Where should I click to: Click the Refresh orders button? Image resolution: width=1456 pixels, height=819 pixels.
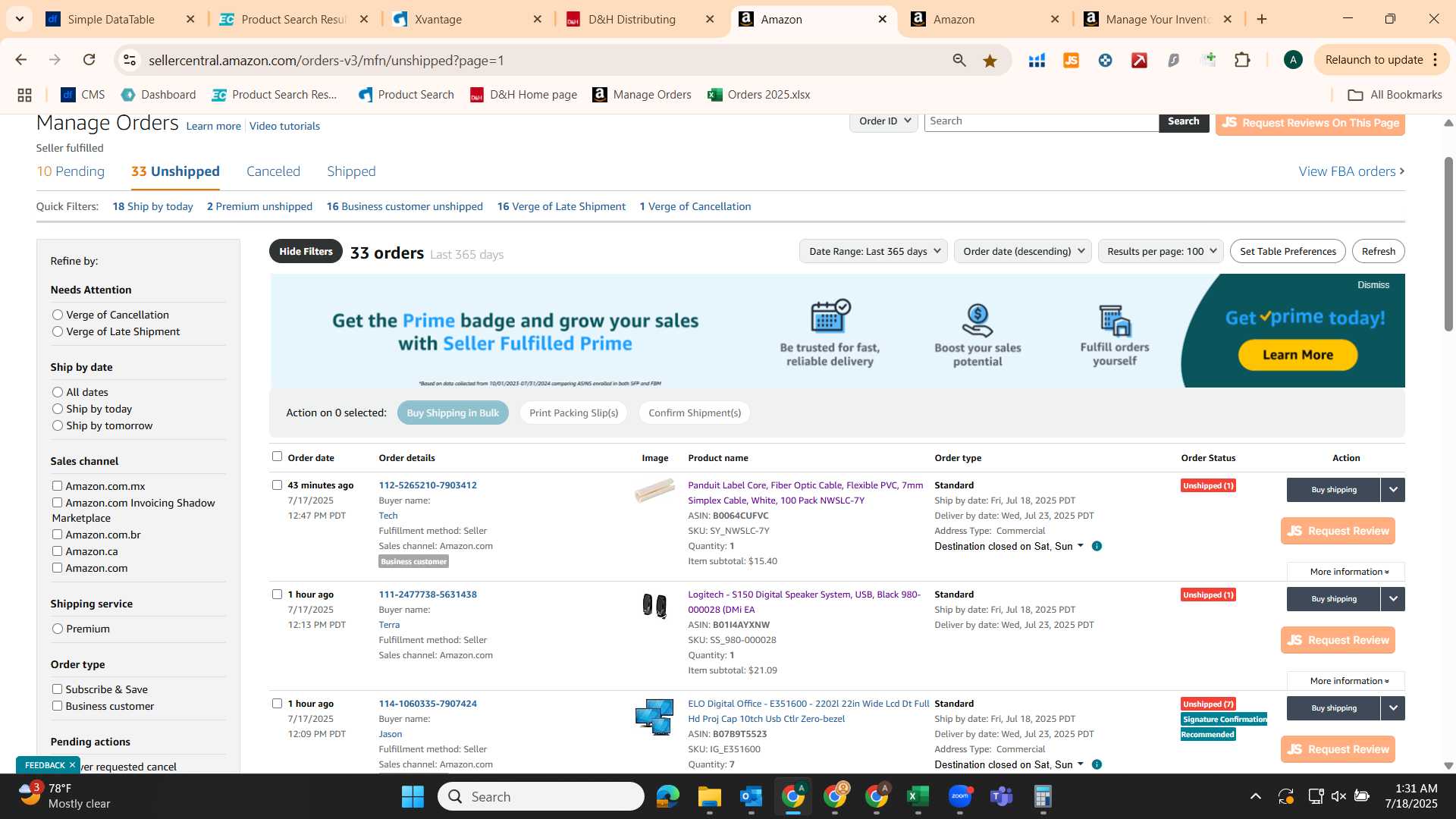coord(1378,251)
